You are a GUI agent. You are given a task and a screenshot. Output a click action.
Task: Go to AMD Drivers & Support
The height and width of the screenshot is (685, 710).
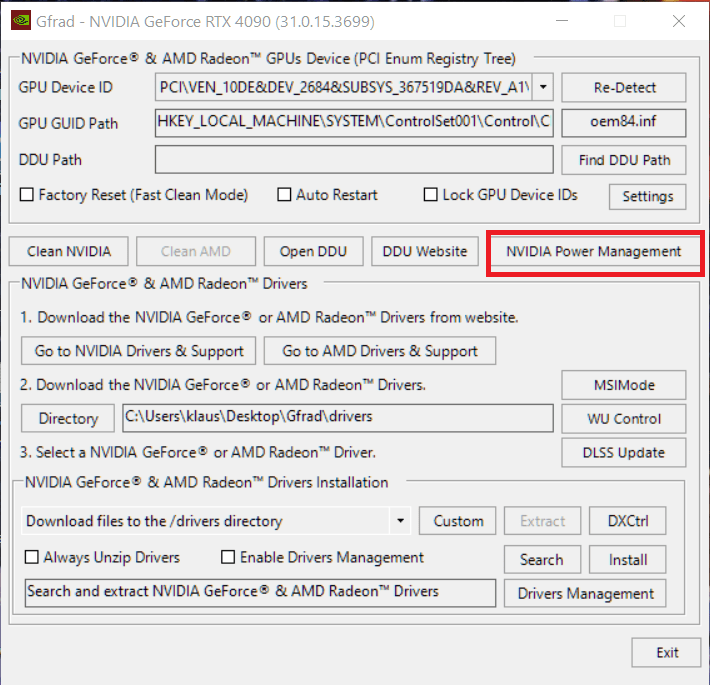[x=380, y=351]
